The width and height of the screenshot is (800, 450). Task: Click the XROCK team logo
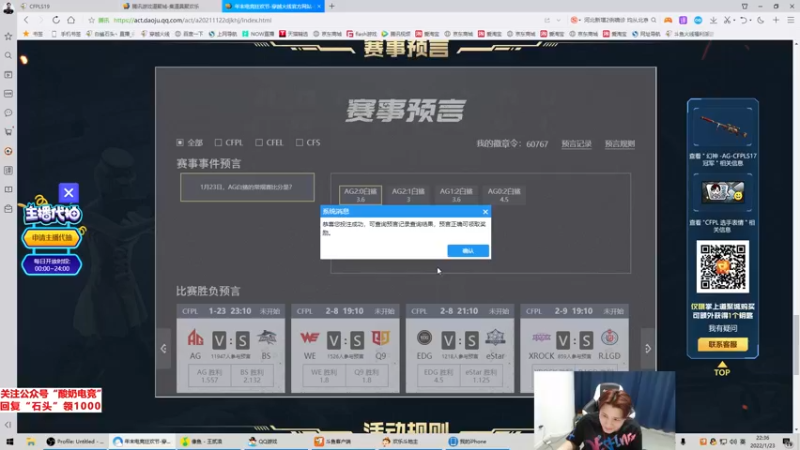[x=541, y=337]
